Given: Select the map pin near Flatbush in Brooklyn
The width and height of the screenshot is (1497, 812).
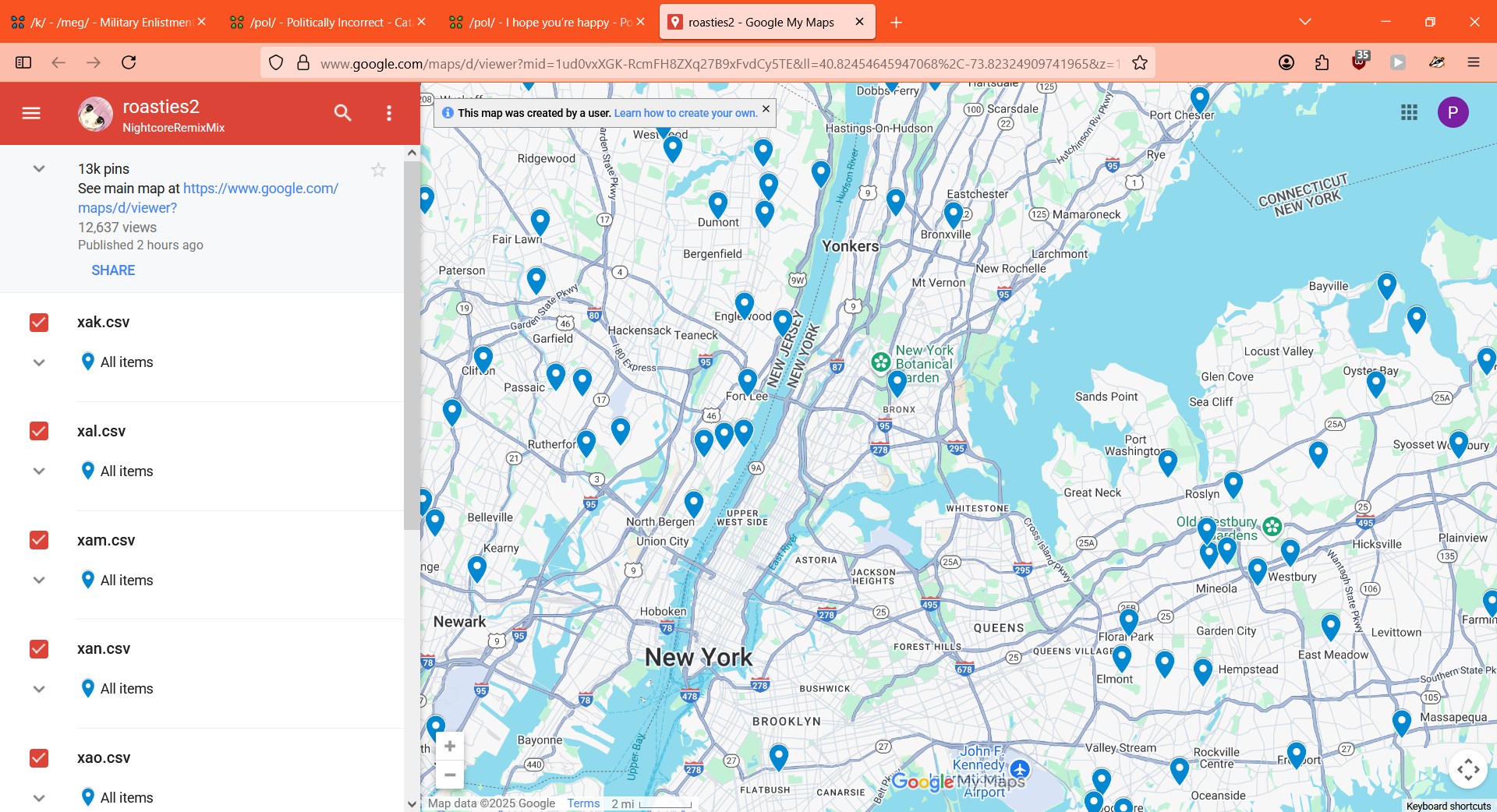Looking at the screenshot, I should click(x=778, y=757).
